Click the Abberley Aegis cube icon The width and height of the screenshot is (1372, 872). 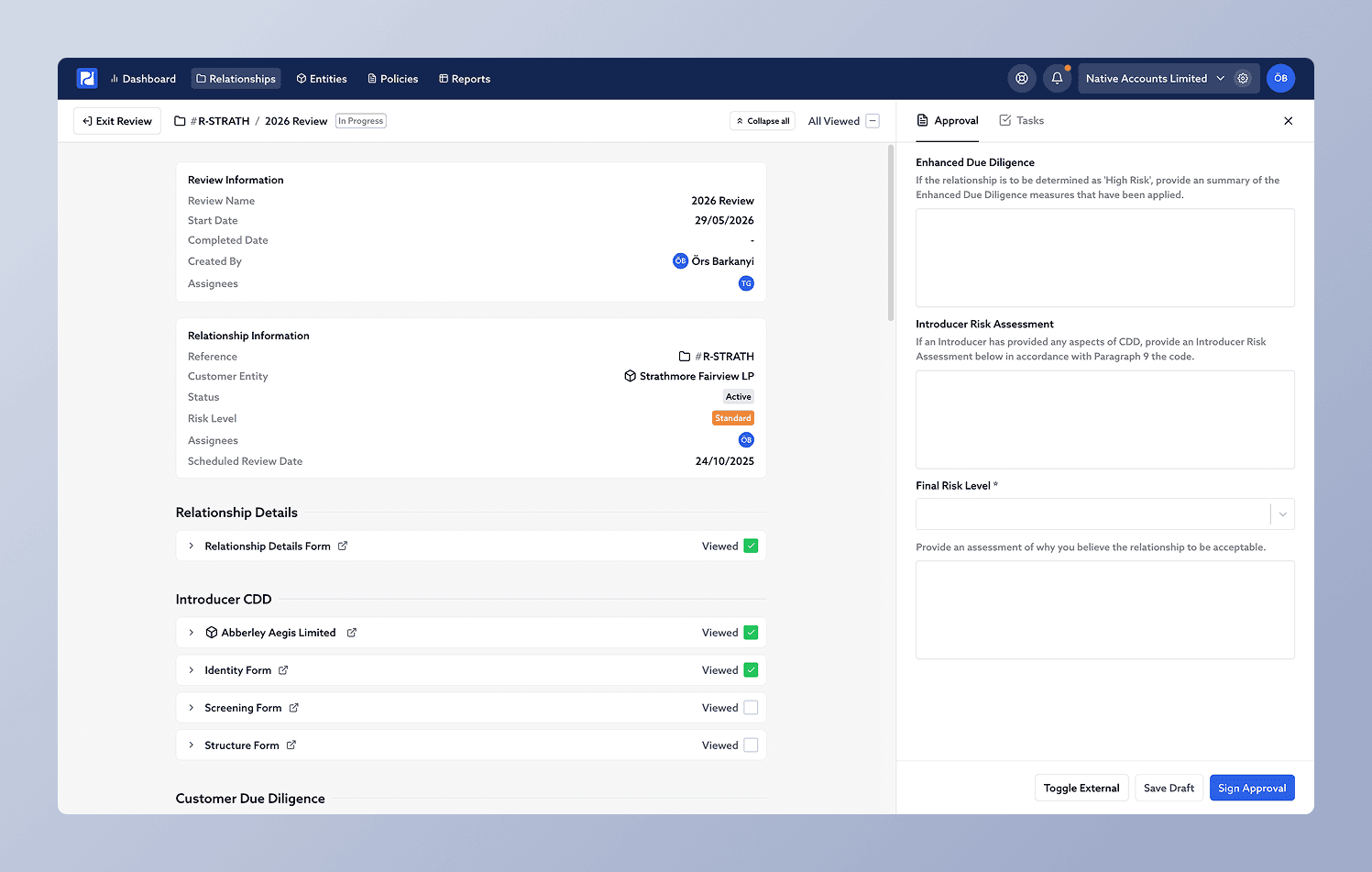(212, 633)
